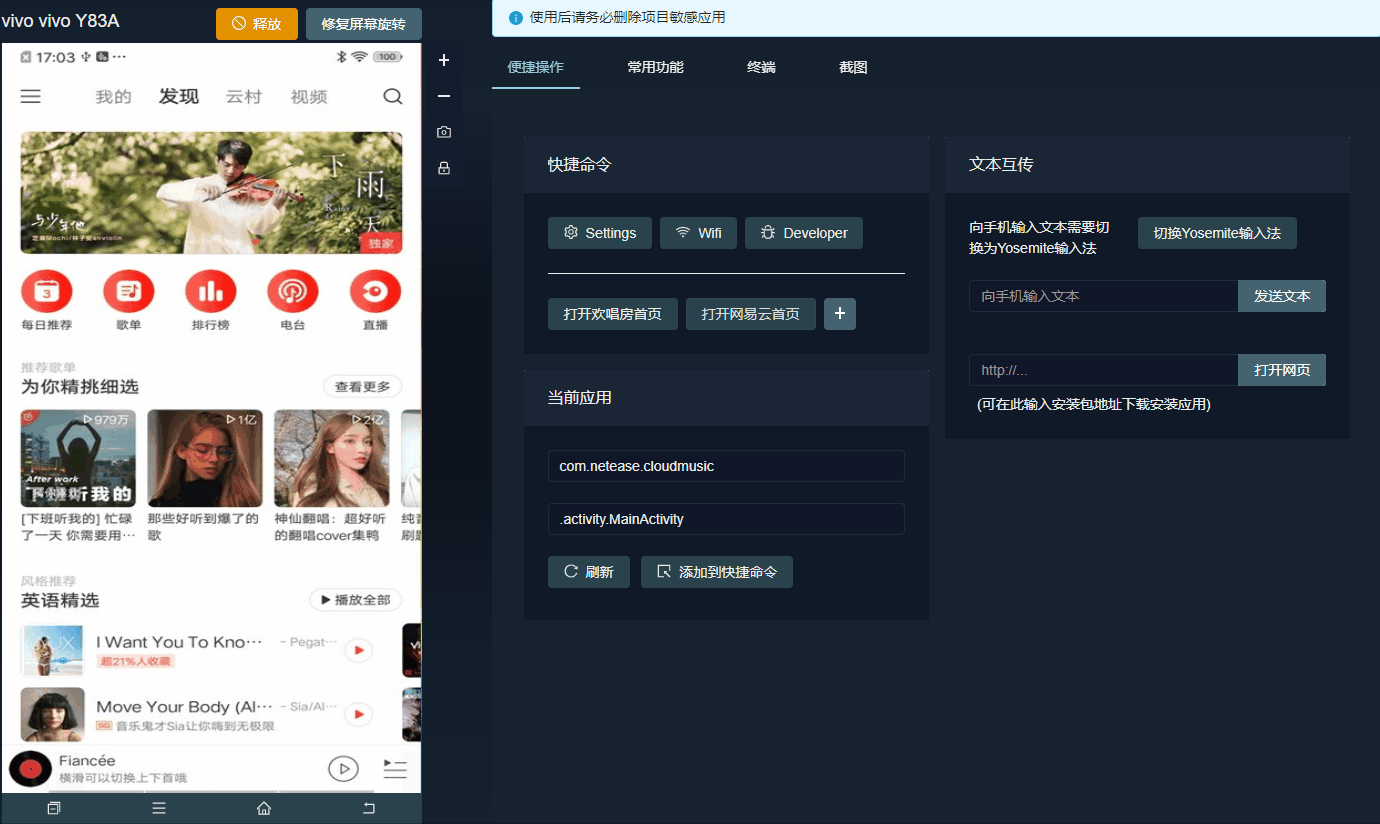Image resolution: width=1380 pixels, height=824 pixels.
Task: Open 每日推荐 daily recommendation icon
Action: coord(47,291)
